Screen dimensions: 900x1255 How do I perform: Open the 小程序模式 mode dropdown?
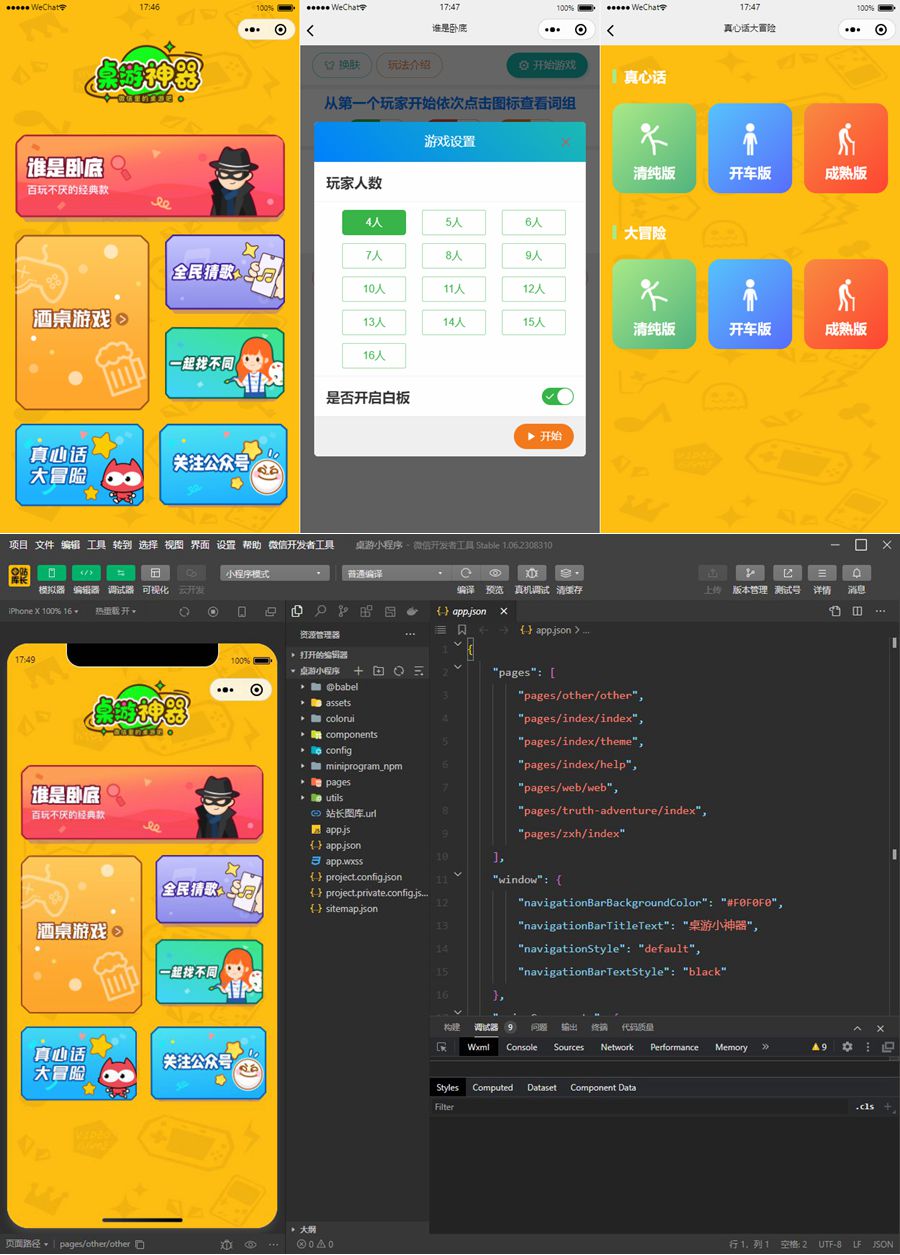coord(275,574)
